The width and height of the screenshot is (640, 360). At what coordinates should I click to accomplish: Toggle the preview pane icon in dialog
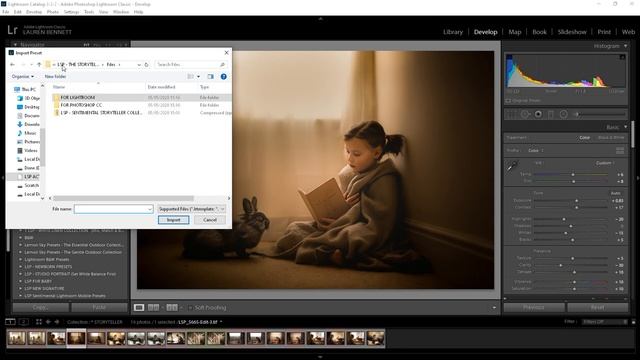coord(211,76)
